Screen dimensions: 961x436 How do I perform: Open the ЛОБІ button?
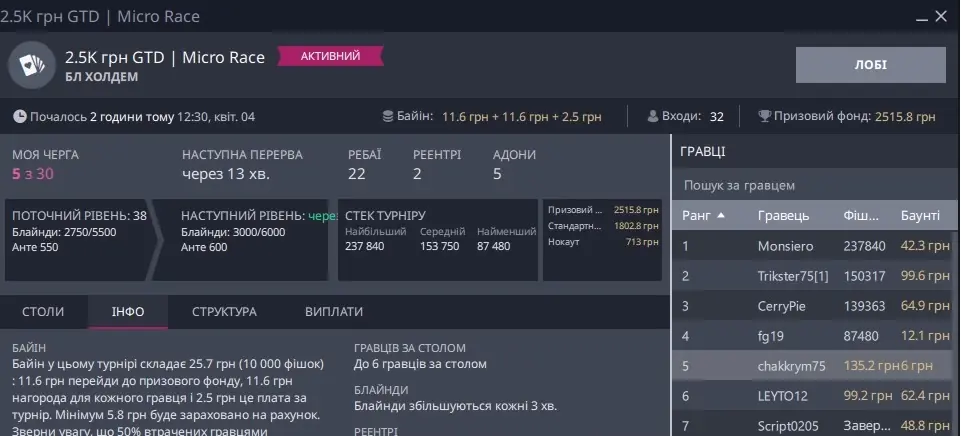(870, 65)
